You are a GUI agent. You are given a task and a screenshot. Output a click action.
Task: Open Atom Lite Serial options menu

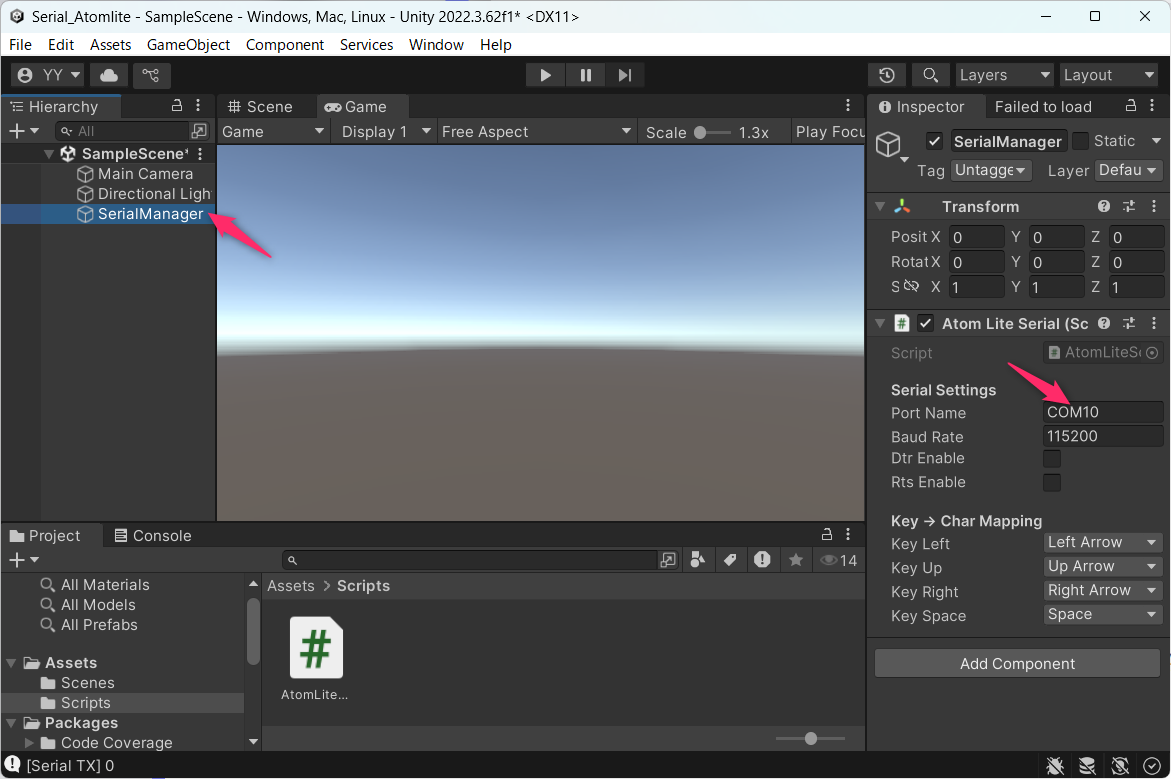1154,323
